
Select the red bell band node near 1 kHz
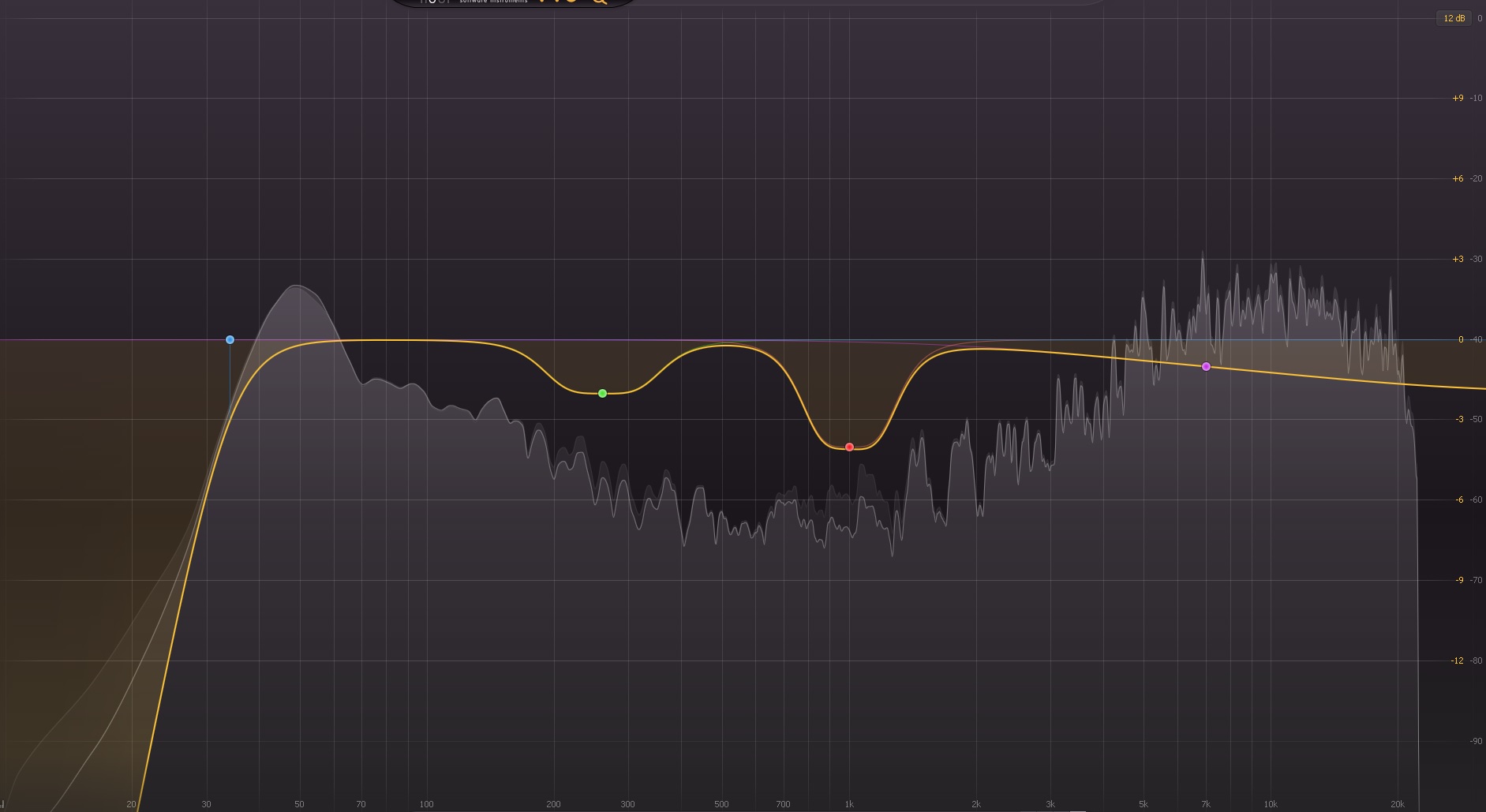tap(848, 446)
